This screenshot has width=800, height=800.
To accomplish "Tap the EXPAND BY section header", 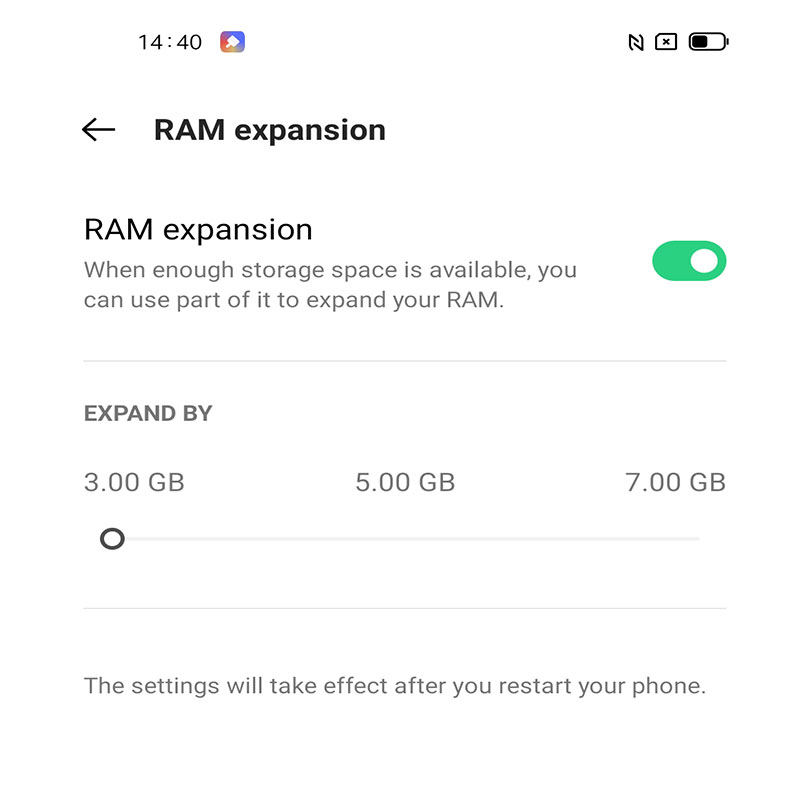I will coord(149,412).
